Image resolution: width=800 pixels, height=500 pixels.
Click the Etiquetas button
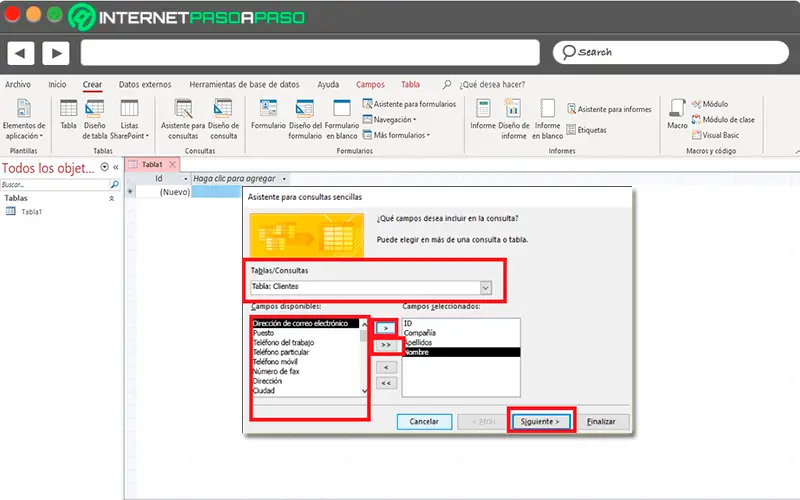(x=587, y=130)
